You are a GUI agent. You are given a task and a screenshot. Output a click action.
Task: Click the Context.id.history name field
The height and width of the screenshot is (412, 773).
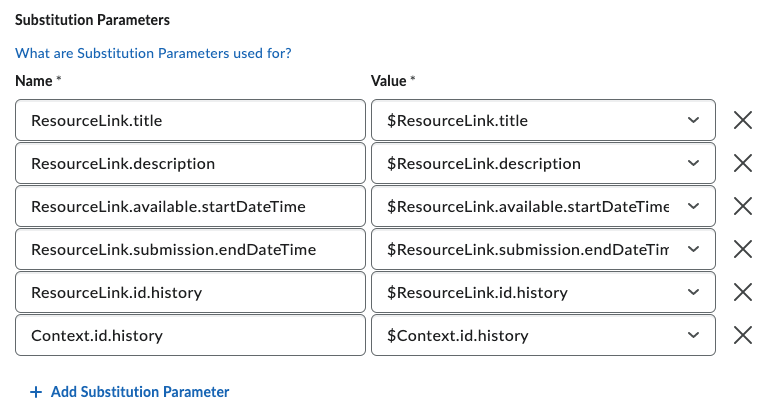click(190, 335)
